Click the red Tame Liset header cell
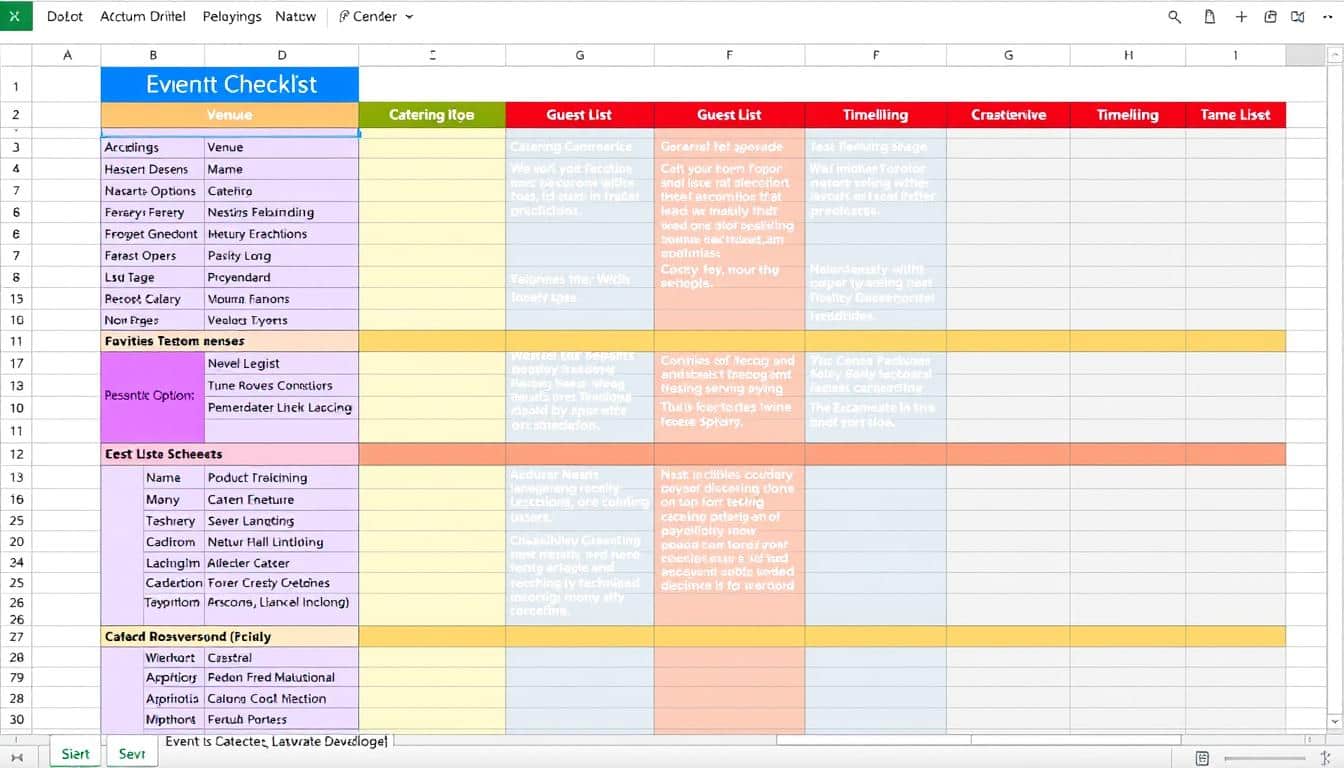Viewport: 1344px width, 768px height. 1235,115
